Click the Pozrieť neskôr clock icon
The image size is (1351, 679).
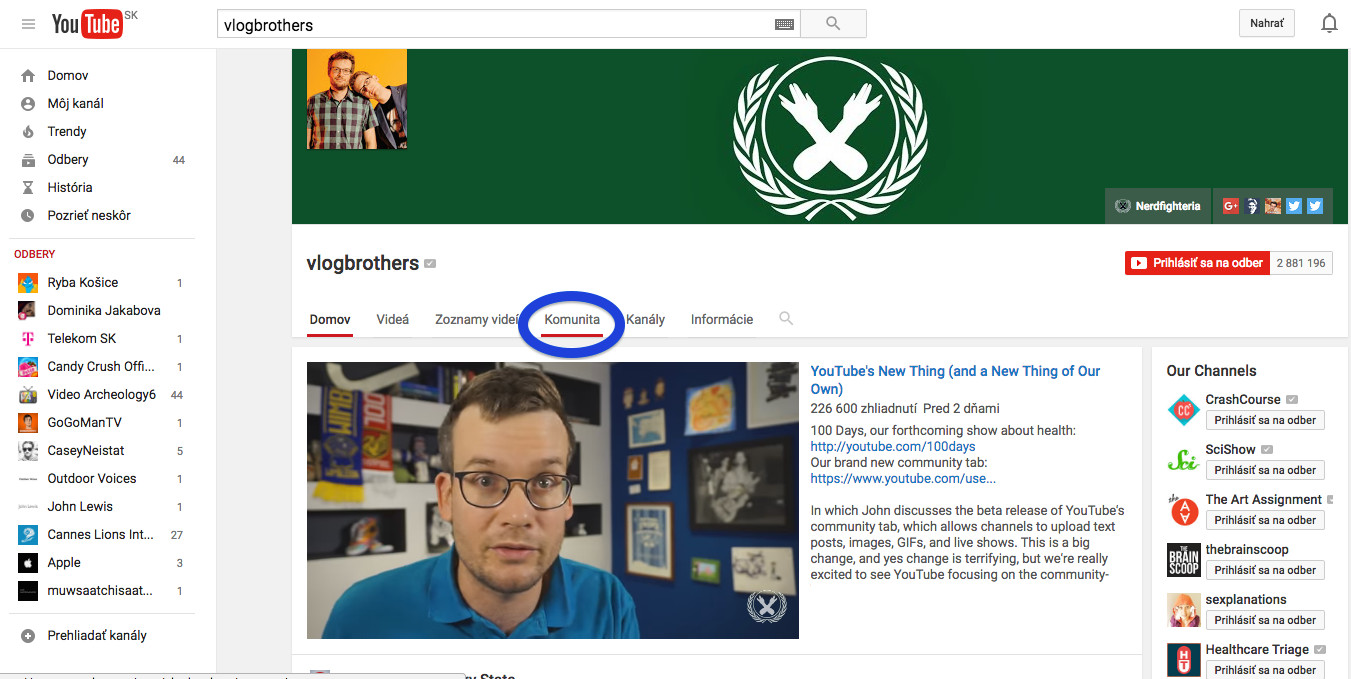28,215
